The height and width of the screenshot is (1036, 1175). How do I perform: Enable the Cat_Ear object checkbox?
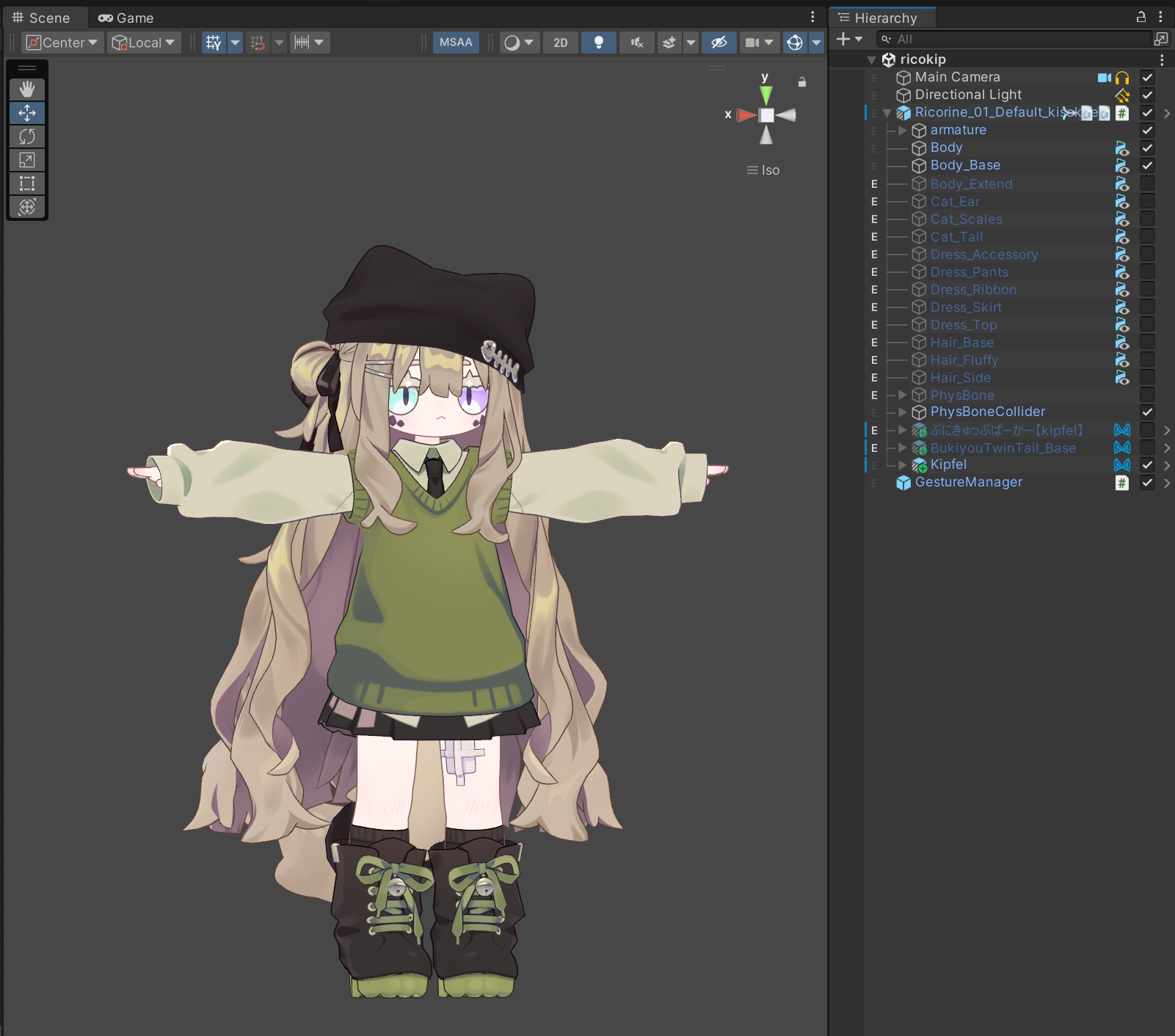coord(1147,201)
